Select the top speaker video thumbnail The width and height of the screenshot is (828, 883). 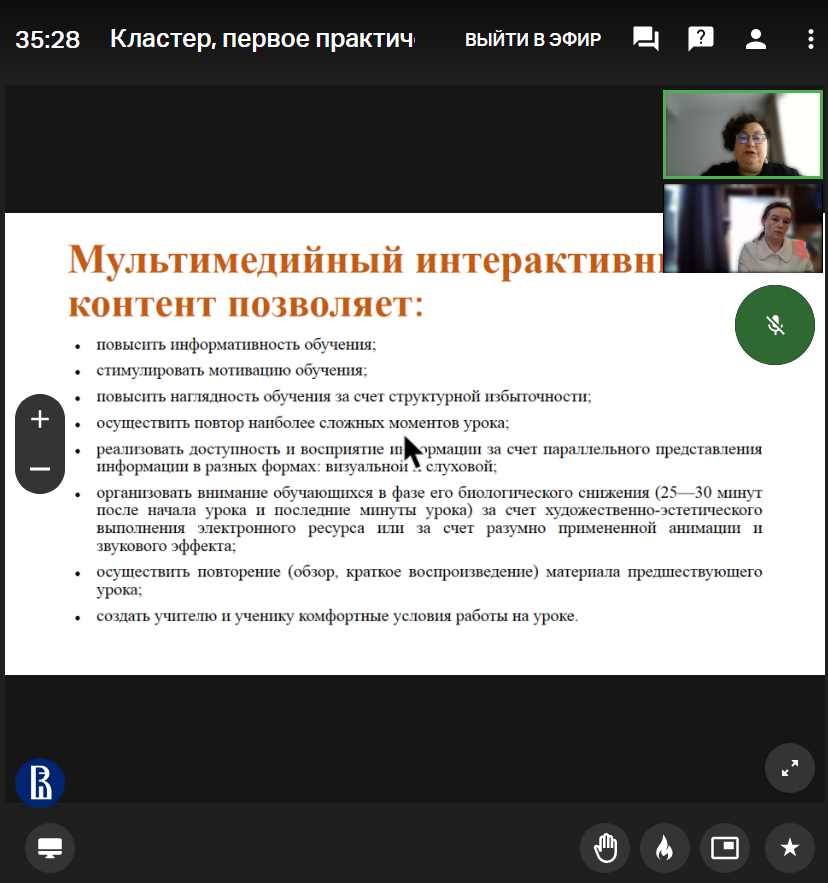[742, 135]
